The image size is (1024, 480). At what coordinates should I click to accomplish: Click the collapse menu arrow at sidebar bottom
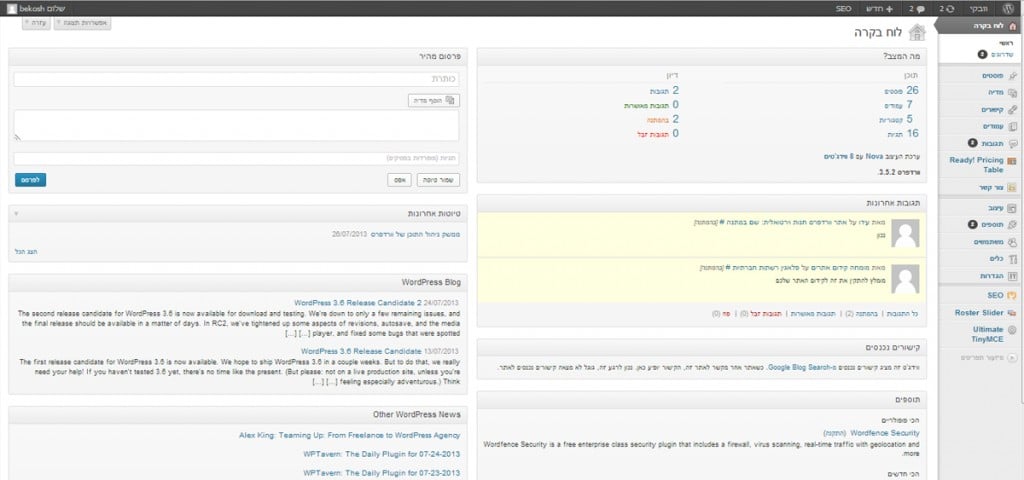1013,358
